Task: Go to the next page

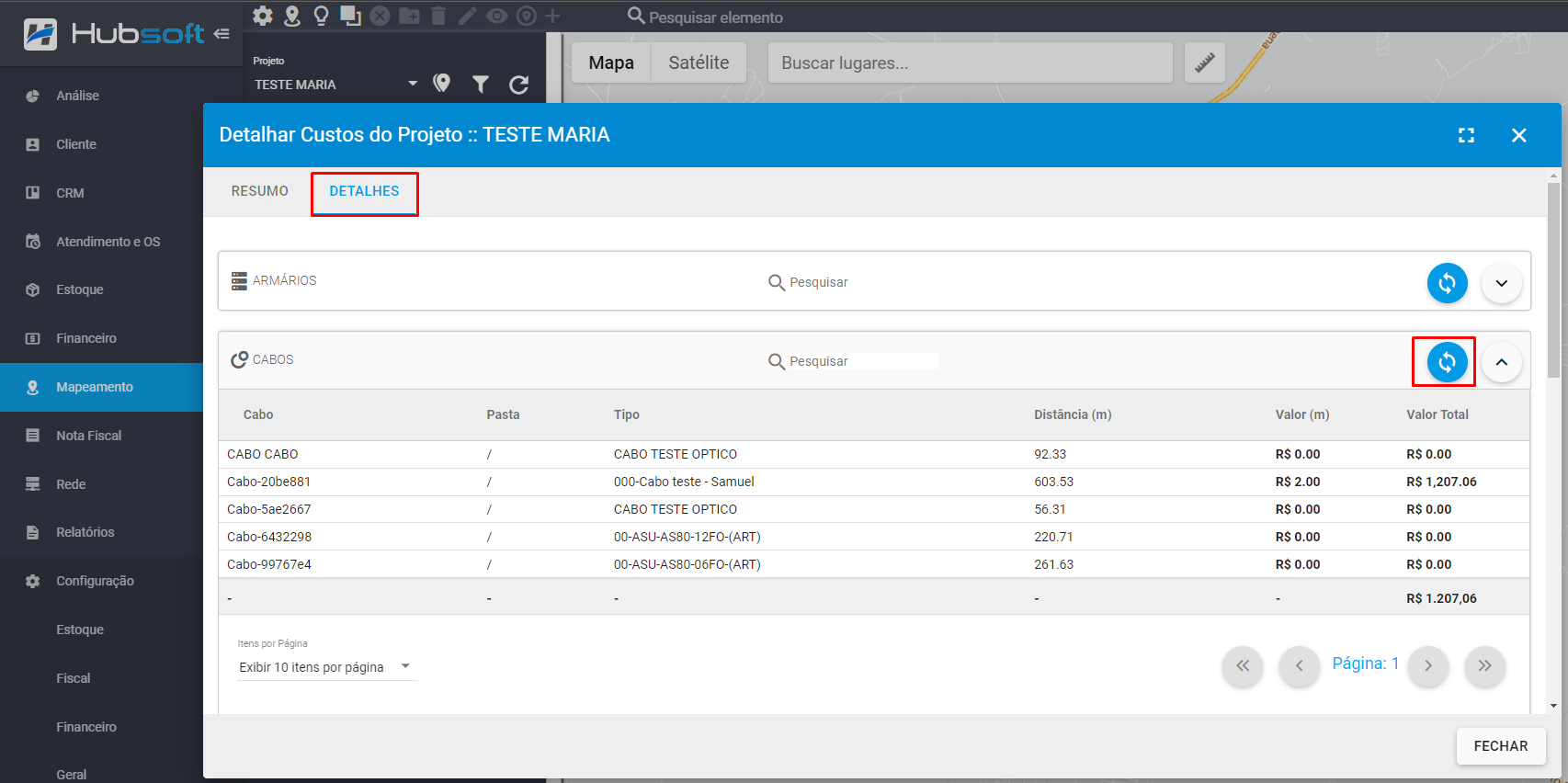Action: coord(1428,666)
